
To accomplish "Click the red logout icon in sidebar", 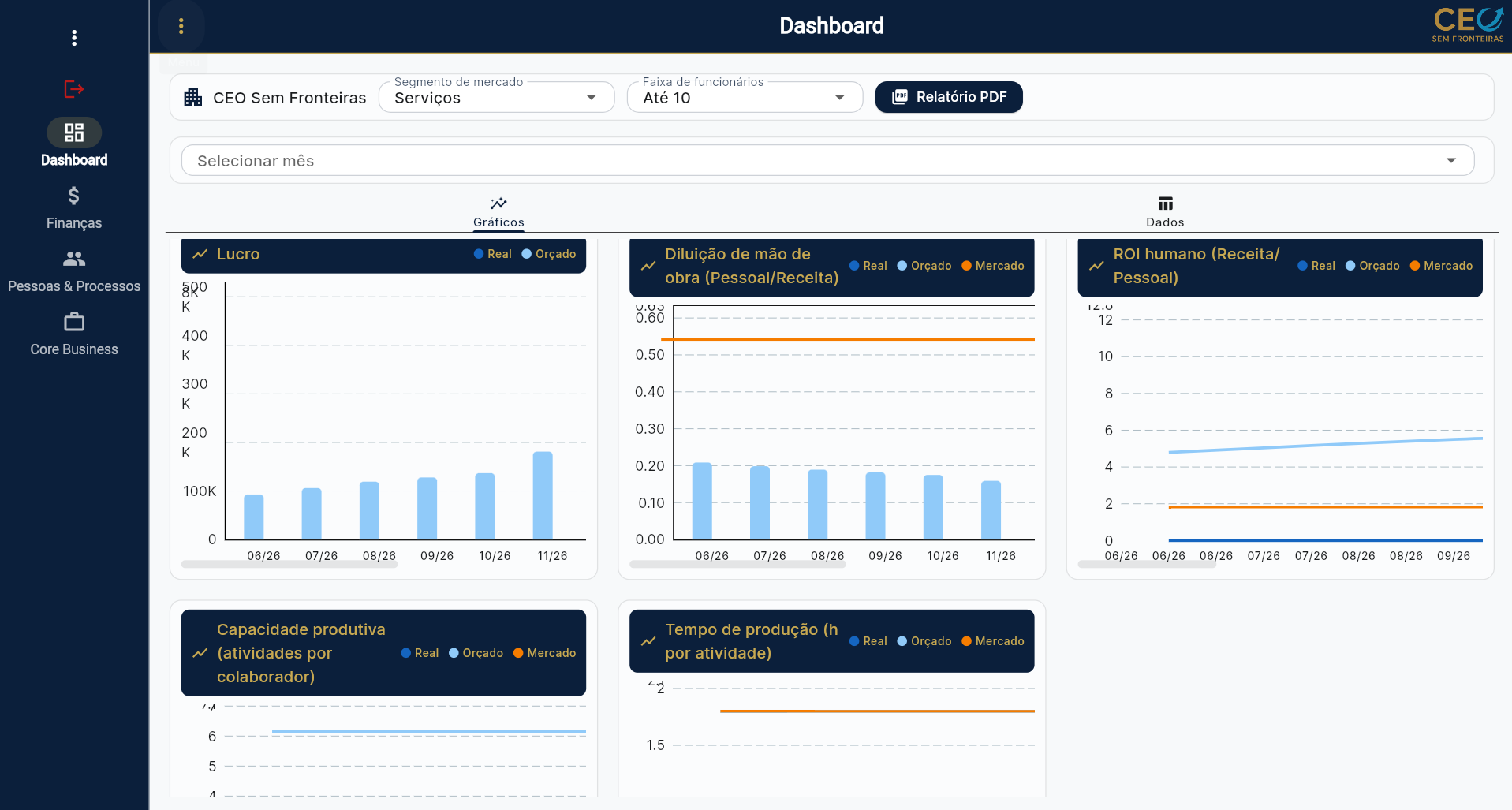I will (74, 89).
